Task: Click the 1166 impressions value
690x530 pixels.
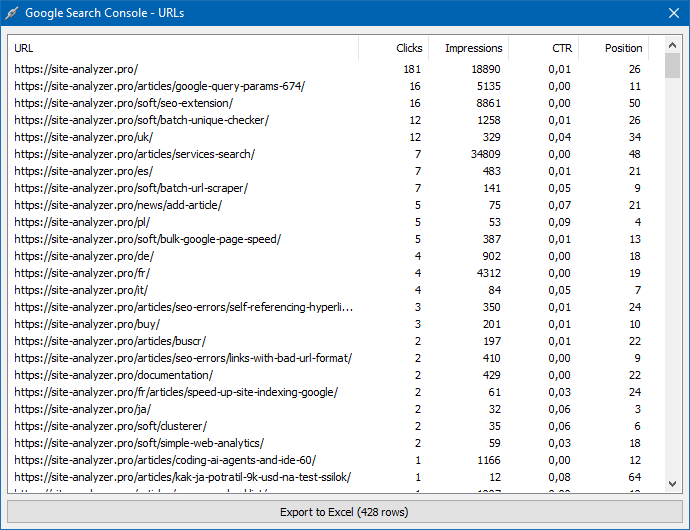Action: (x=489, y=460)
